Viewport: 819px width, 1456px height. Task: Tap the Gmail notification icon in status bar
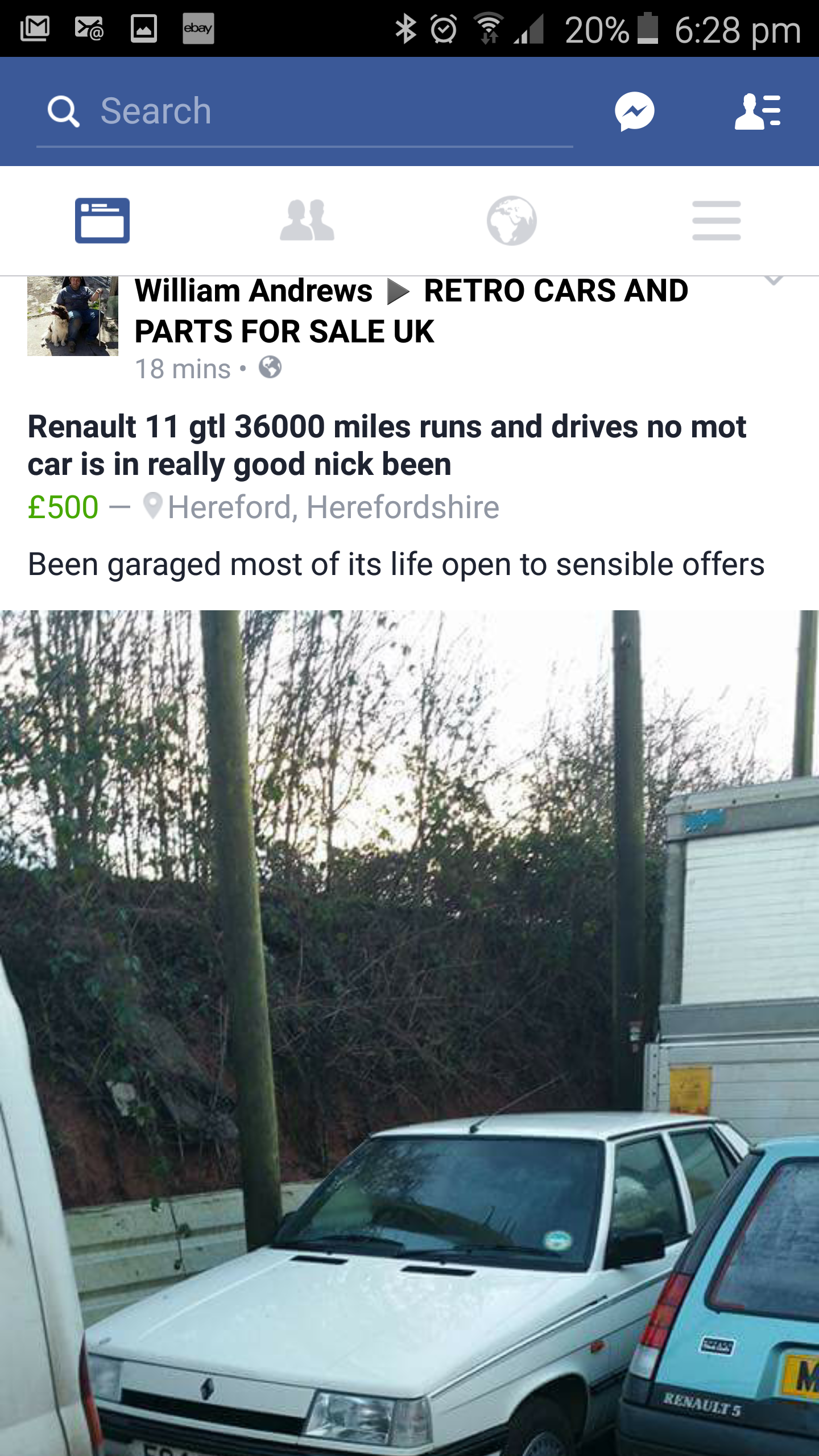tap(35, 28)
